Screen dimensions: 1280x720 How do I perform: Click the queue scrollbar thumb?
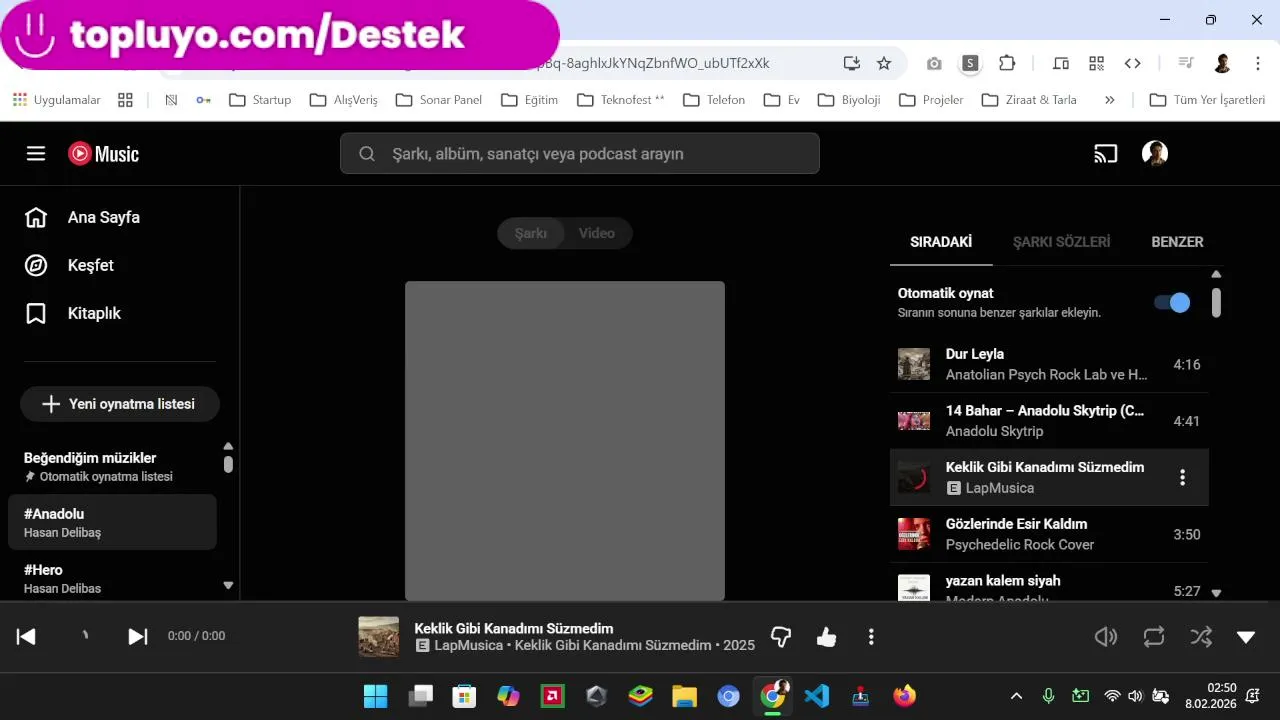pyautogui.click(x=1216, y=303)
